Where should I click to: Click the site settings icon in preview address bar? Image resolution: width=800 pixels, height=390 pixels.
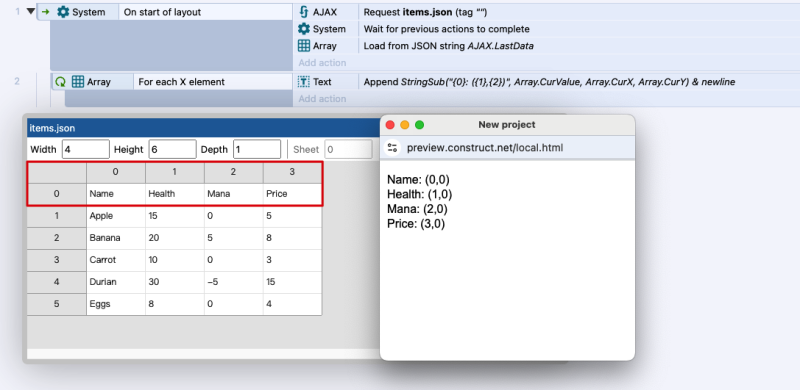click(x=392, y=148)
